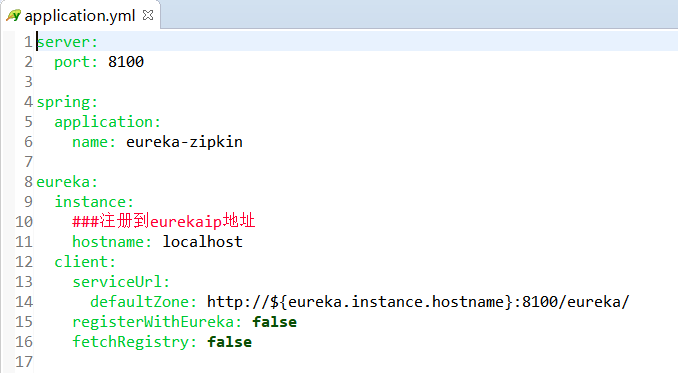This screenshot has width=678, height=373.
Task: Click the 'port:' key on line 2
Action: 76,62
